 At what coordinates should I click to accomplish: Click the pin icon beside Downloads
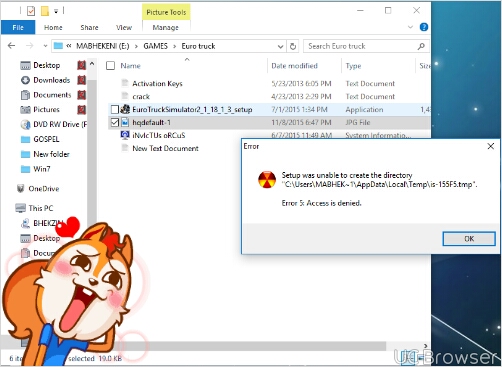coord(82,80)
